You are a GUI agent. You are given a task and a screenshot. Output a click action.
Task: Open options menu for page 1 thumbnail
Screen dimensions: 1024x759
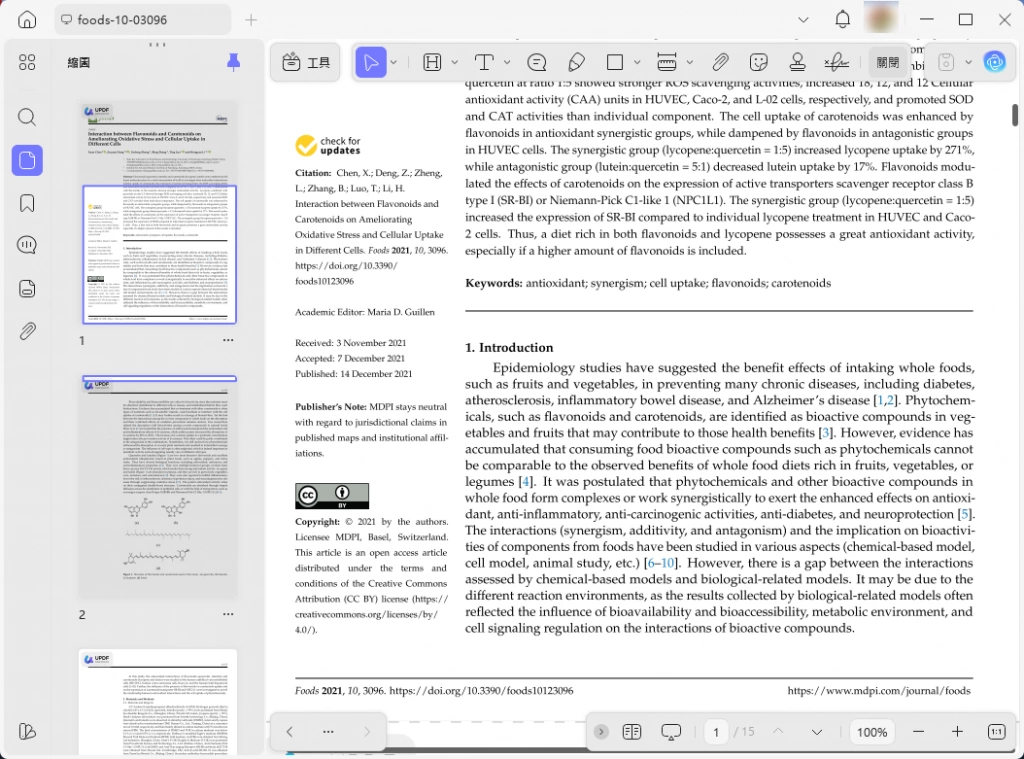(228, 340)
